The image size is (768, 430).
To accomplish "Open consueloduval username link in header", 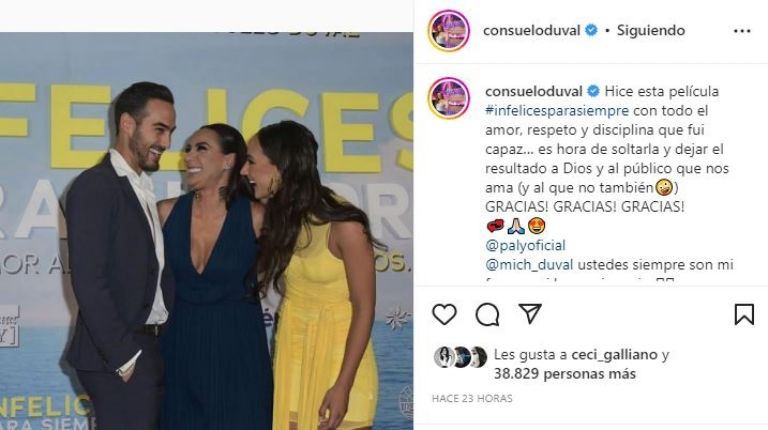I will click(531, 30).
